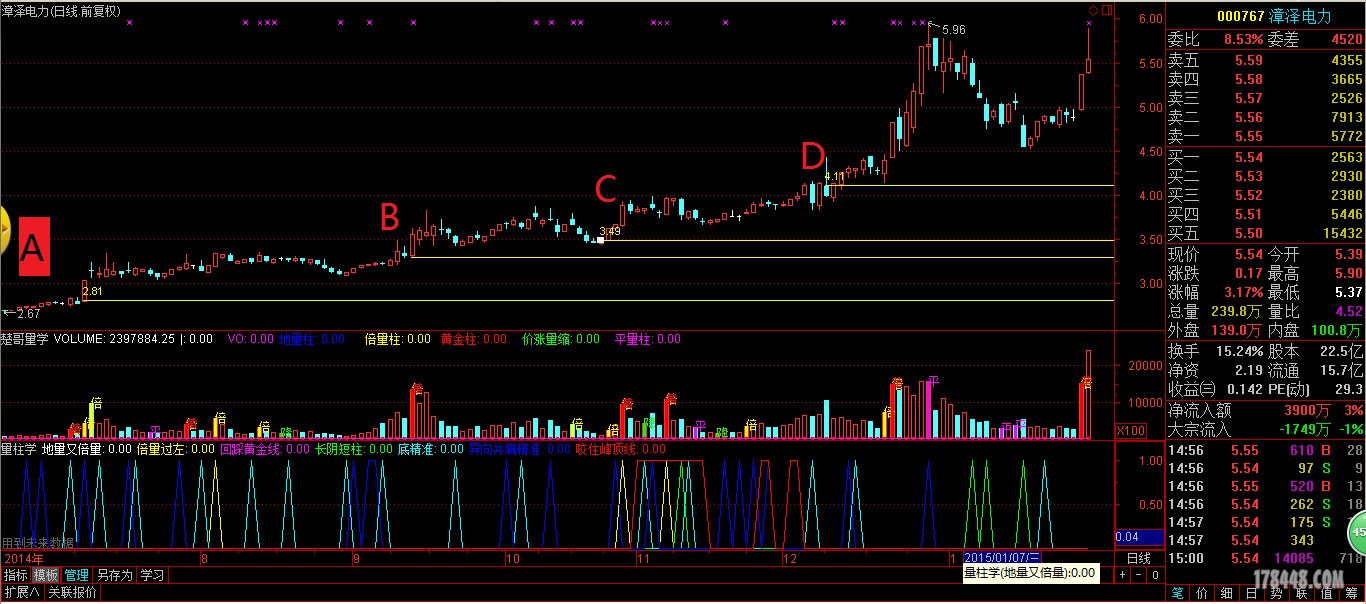Image resolution: width=1366 pixels, height=604 pixels.
Task: Select the 筹 tab below the quotes
Action: (x=1353, y=593)
